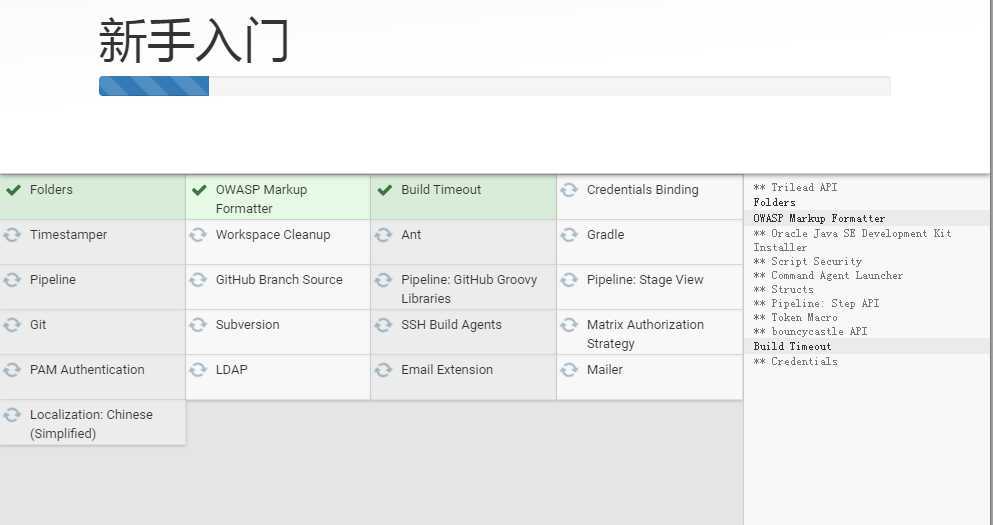Click the Command Agent Launcher log entry
Image resolution: width=993 pixels, height=525 pixels.
coord(828,275)
